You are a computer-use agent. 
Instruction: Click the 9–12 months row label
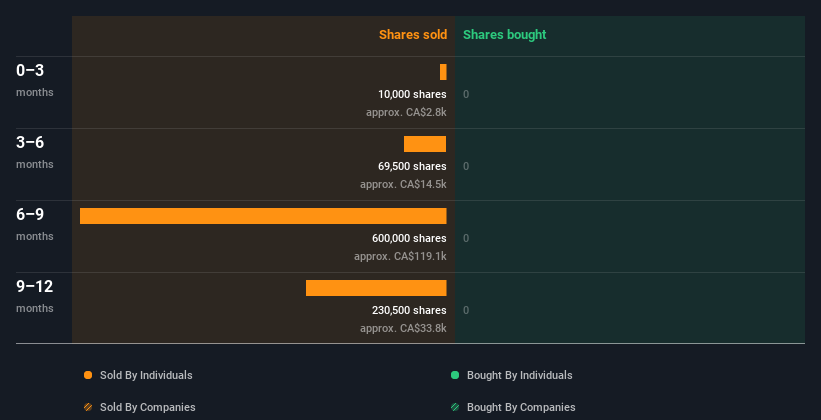click(x=35, y=296)
